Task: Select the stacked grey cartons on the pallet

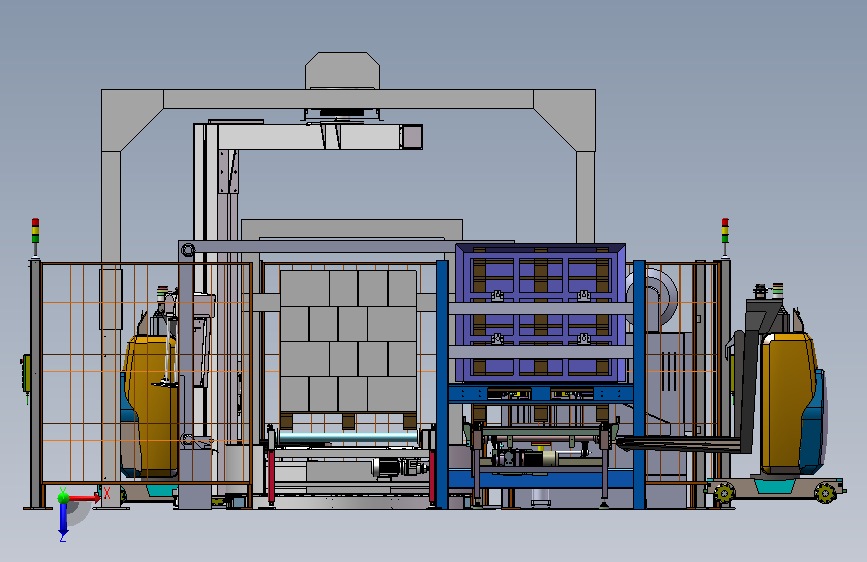Action: tap(348, 341)
